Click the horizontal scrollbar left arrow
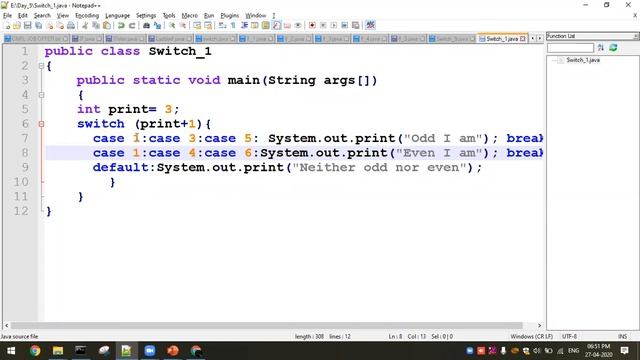This screenshot has height=360, width=640. 7,325
